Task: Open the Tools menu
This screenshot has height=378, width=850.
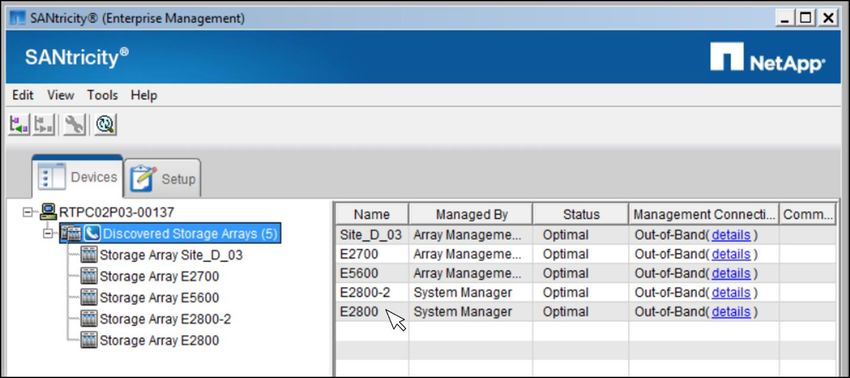Action: coord(102,95)
